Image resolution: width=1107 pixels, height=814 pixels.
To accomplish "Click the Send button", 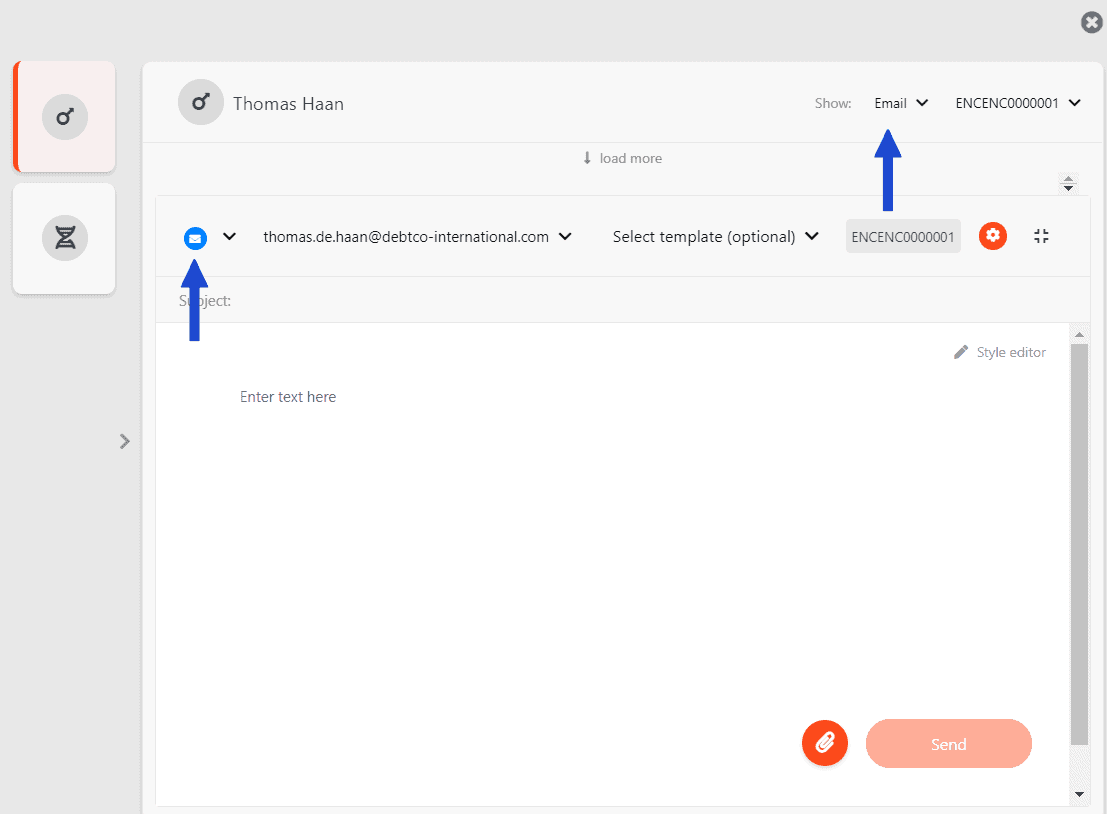I will [948, 743].
